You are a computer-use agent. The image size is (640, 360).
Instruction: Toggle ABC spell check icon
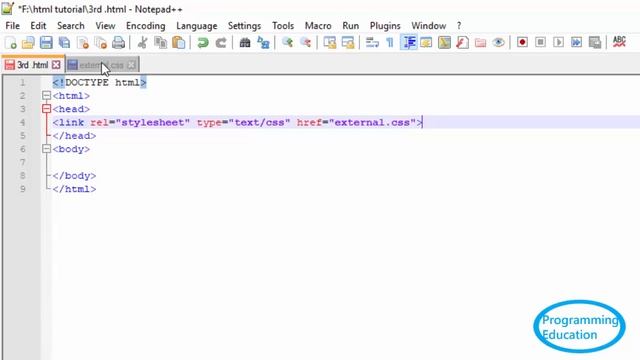point(619,42)
